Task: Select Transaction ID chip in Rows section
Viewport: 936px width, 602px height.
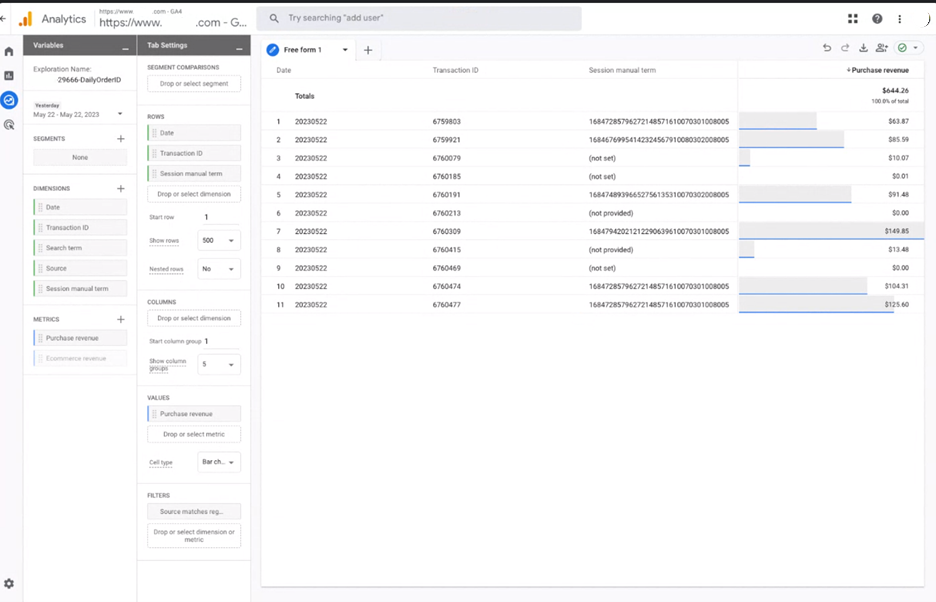Action: [194, 153]
